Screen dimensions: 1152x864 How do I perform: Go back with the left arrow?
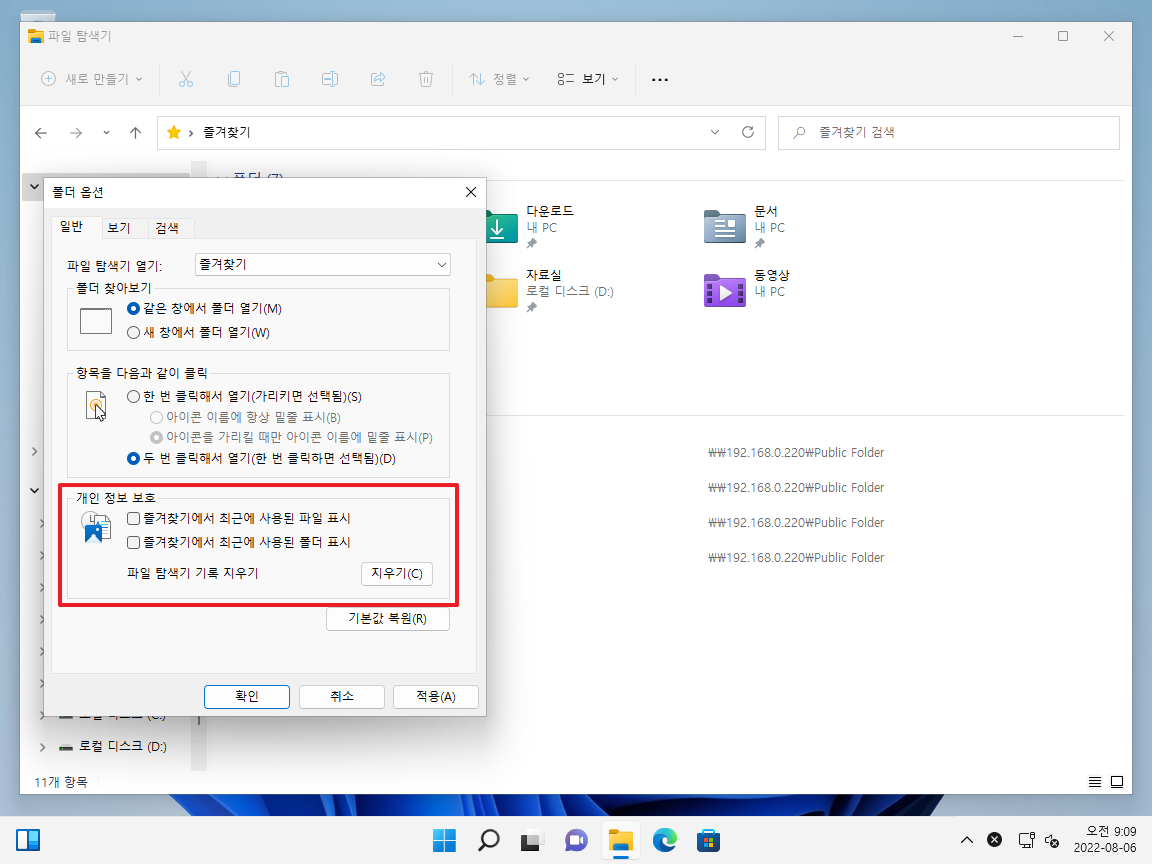[x=41, y=133]
